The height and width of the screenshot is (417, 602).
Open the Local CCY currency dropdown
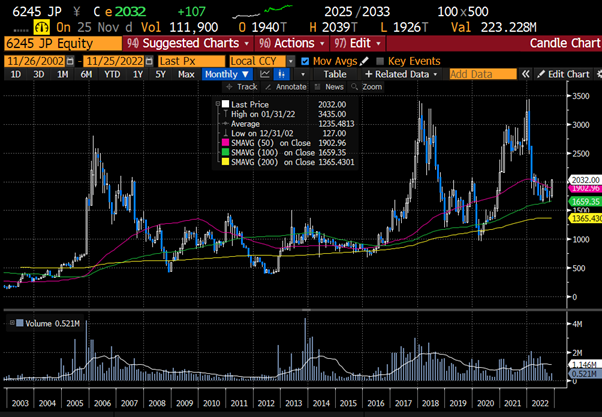[x=291, y=61]
